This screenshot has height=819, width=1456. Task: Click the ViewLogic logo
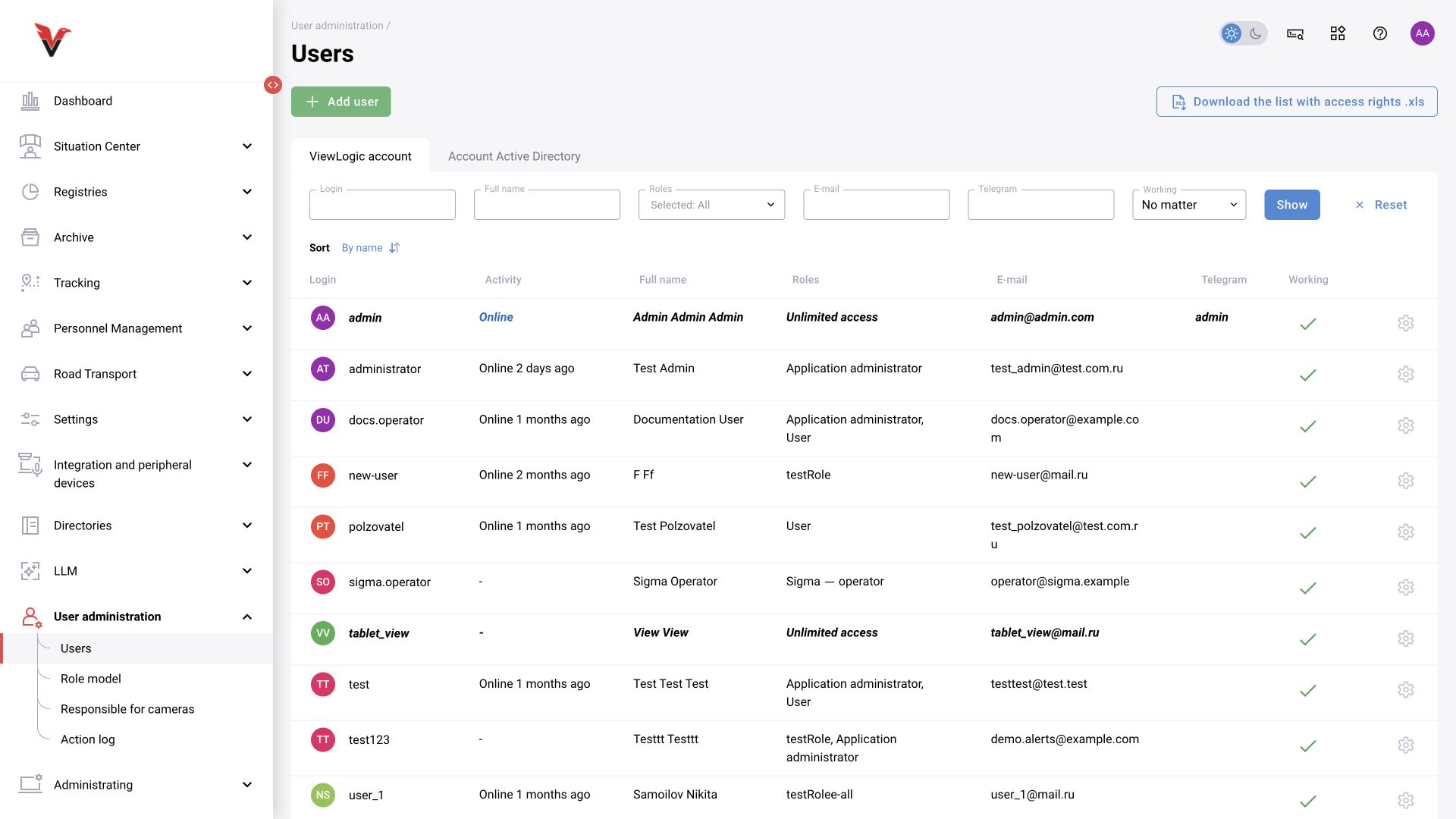[52, 39]
